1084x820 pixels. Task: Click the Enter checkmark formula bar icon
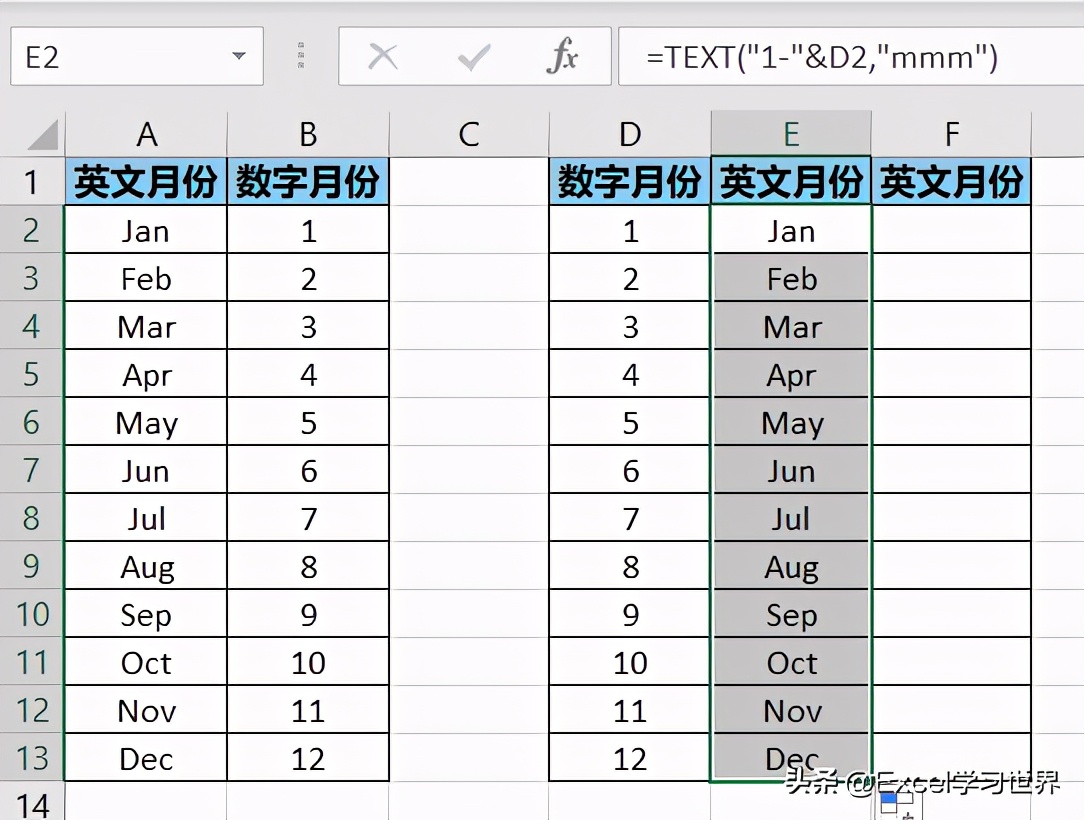[474, 57]
